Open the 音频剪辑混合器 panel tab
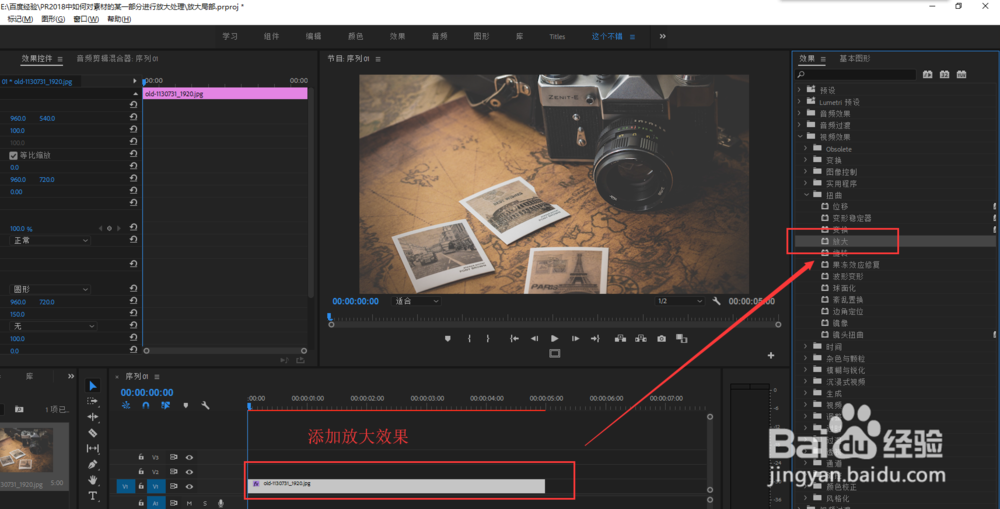This screenshot has height=509, width=1000. 117,59
